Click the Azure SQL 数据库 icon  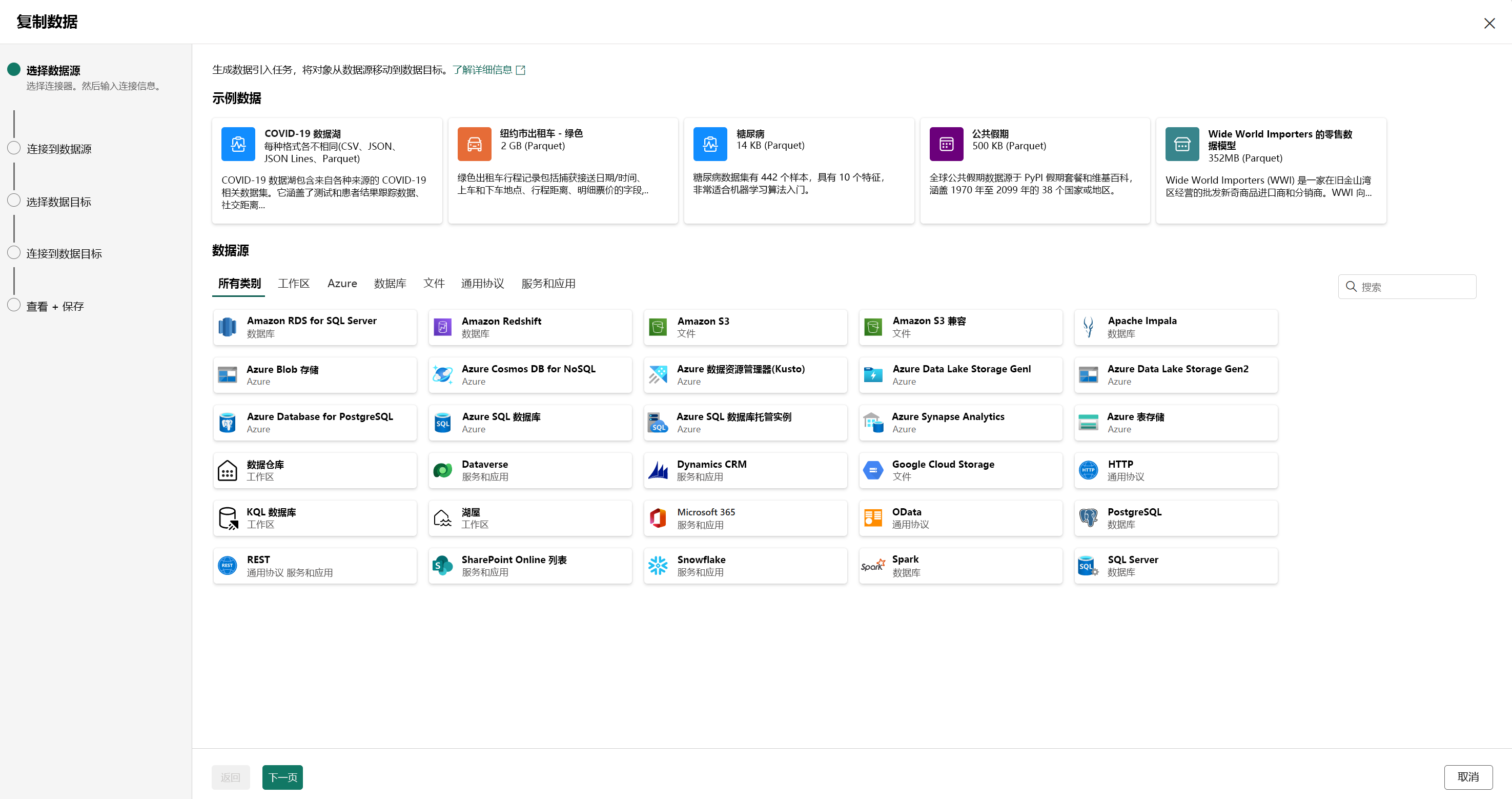[x=442, y=423]
